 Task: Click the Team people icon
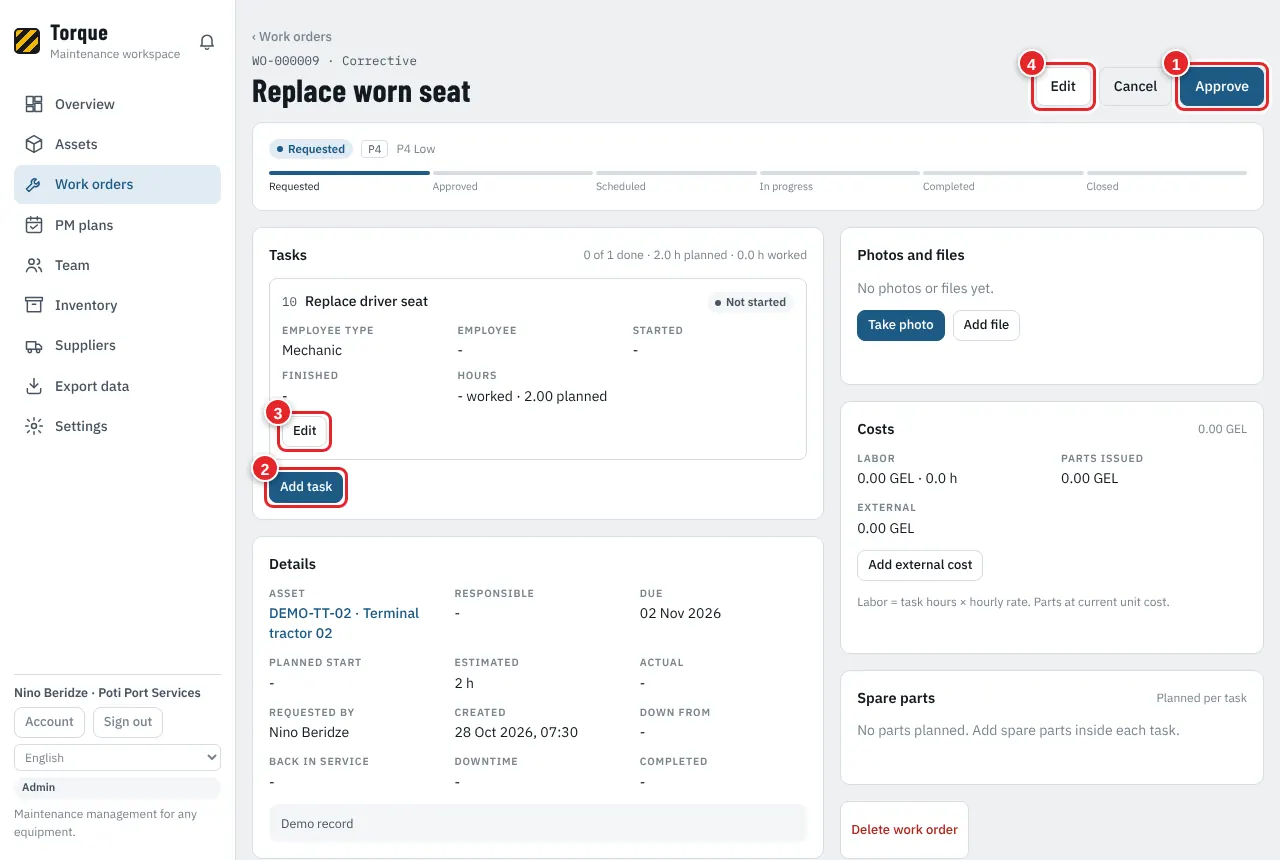point(34,265)
